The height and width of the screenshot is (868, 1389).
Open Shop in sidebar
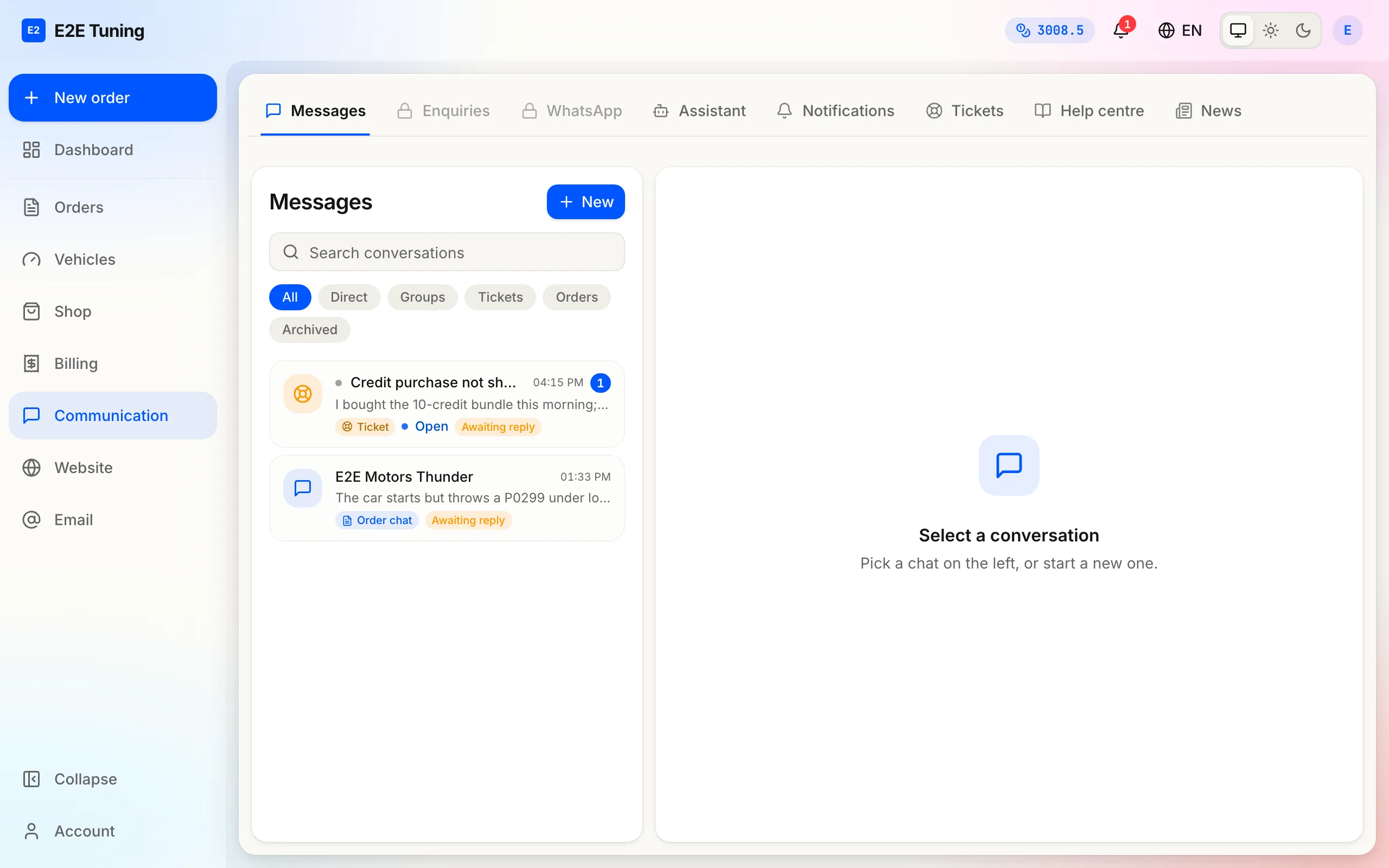(112, 311)
